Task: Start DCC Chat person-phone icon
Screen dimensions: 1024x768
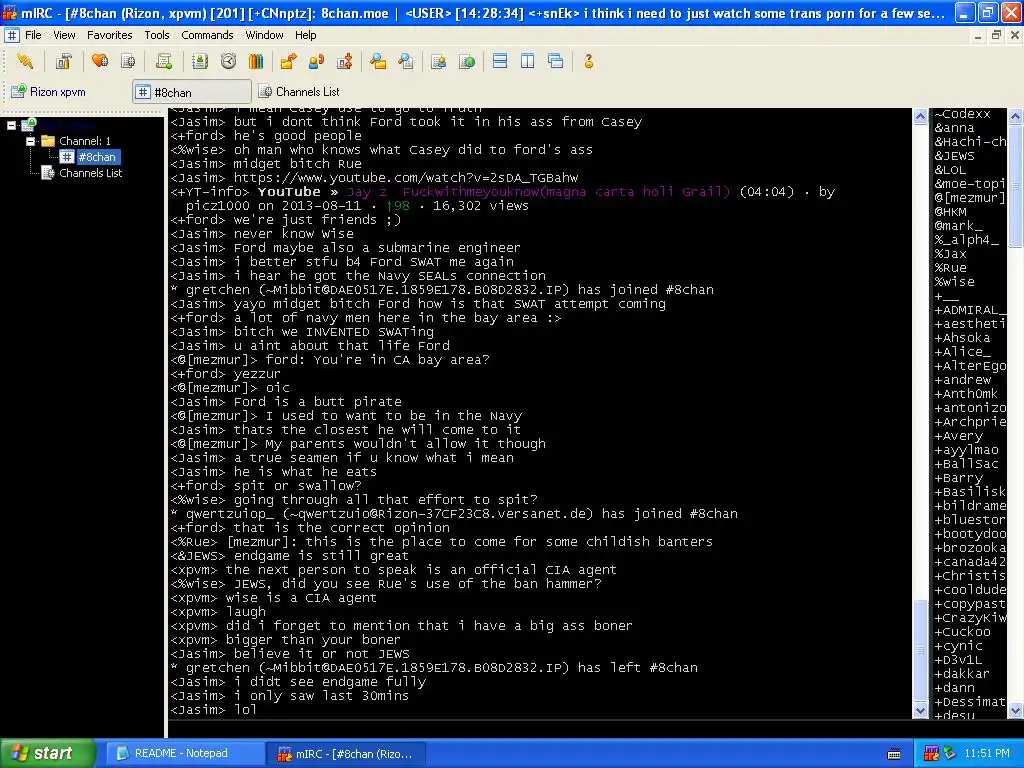Action: click(316, 61)
